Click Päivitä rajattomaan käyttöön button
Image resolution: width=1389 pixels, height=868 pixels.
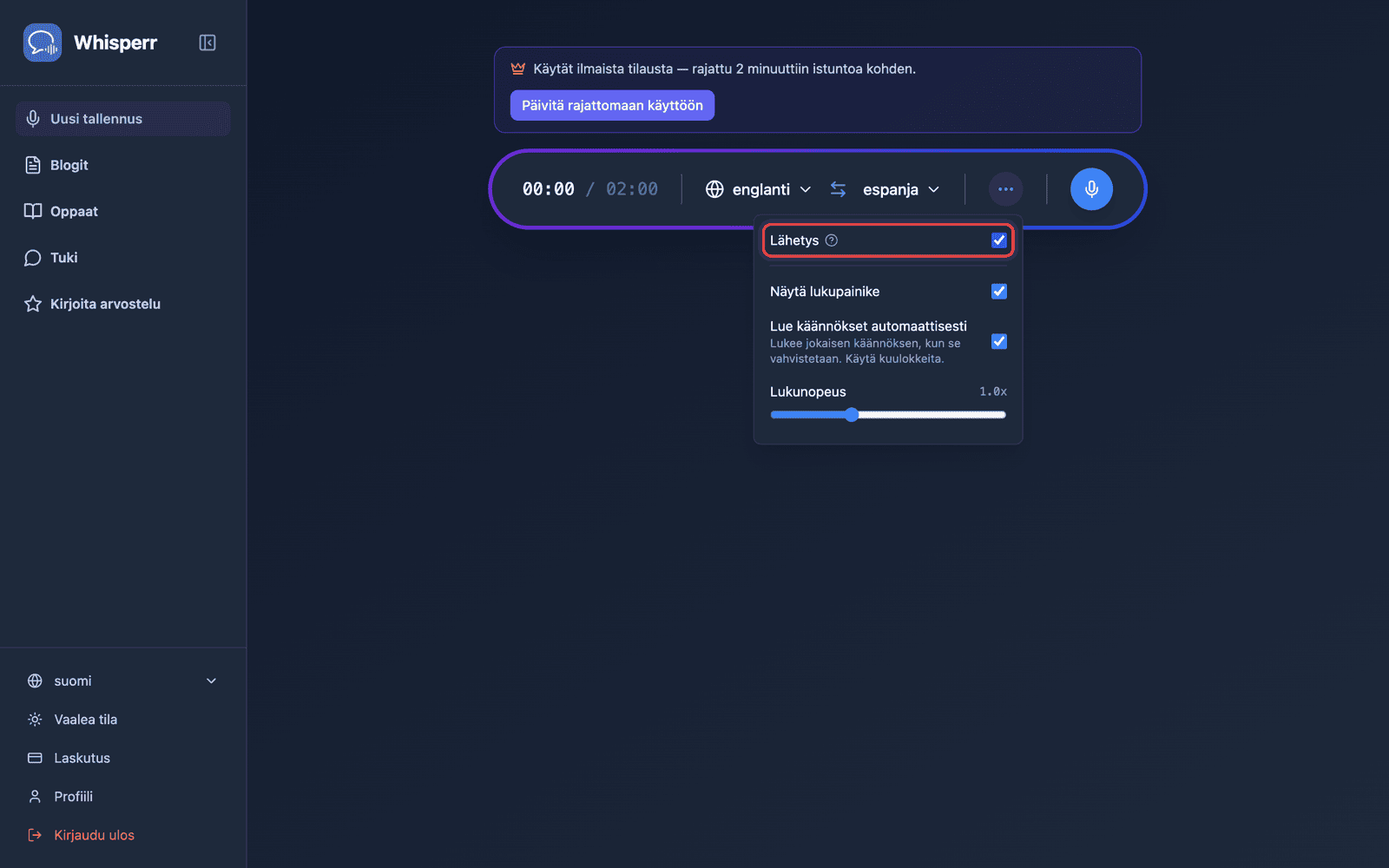click(612, 105)
